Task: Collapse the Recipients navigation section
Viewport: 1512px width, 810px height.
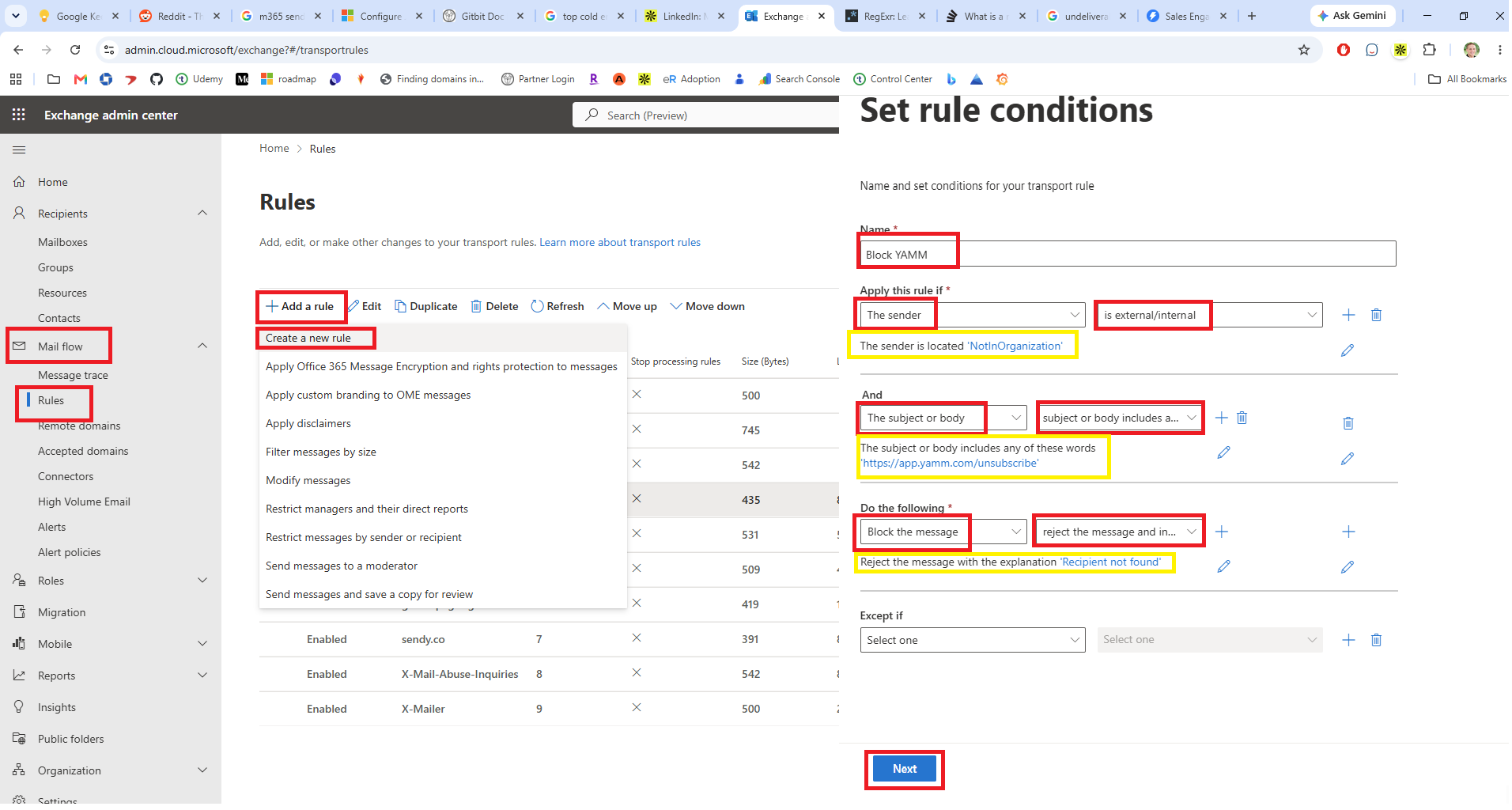Action: click(202, 213)
